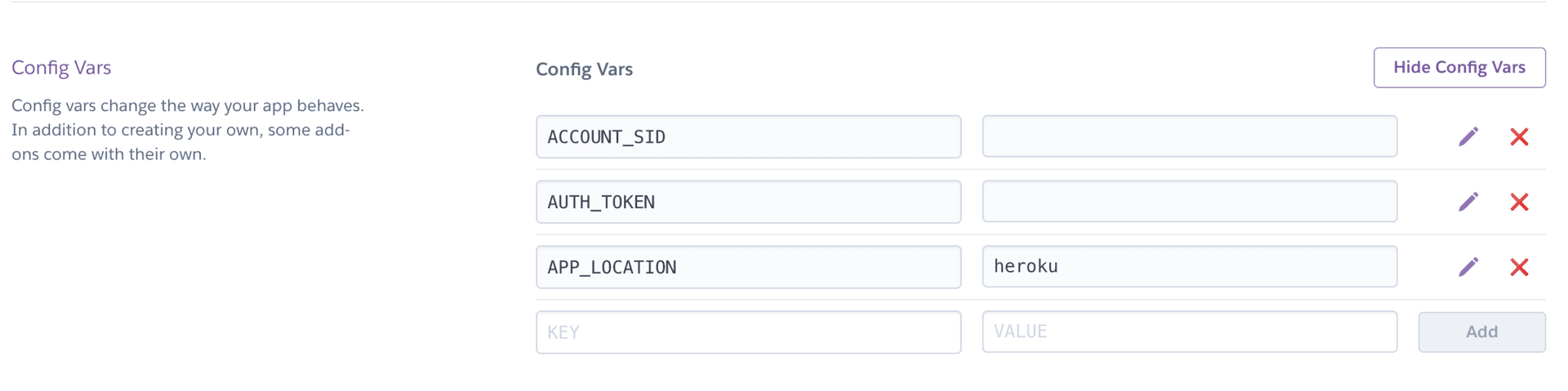Click the bold Config Vars title above the fields
The image size is (1568, 391).
(x=584, y=69)
